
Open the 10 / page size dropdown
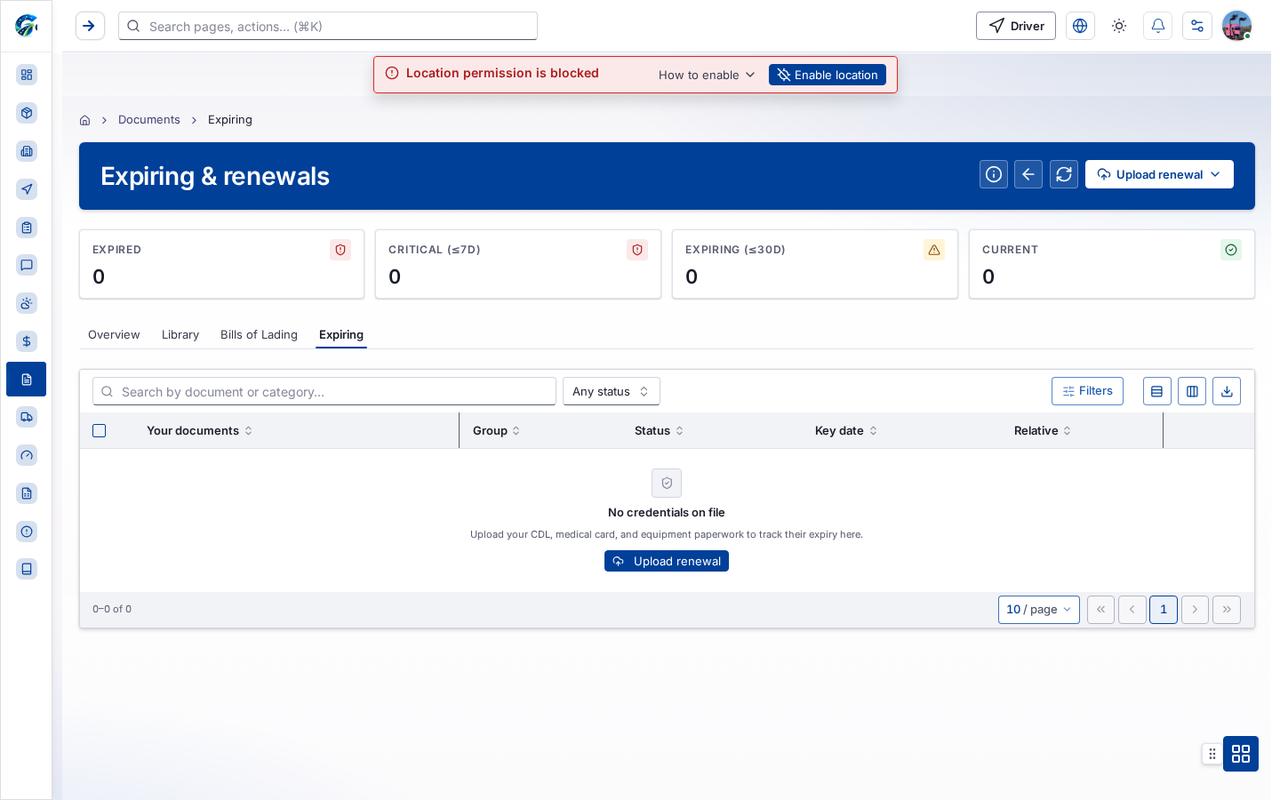point(1039,610)
